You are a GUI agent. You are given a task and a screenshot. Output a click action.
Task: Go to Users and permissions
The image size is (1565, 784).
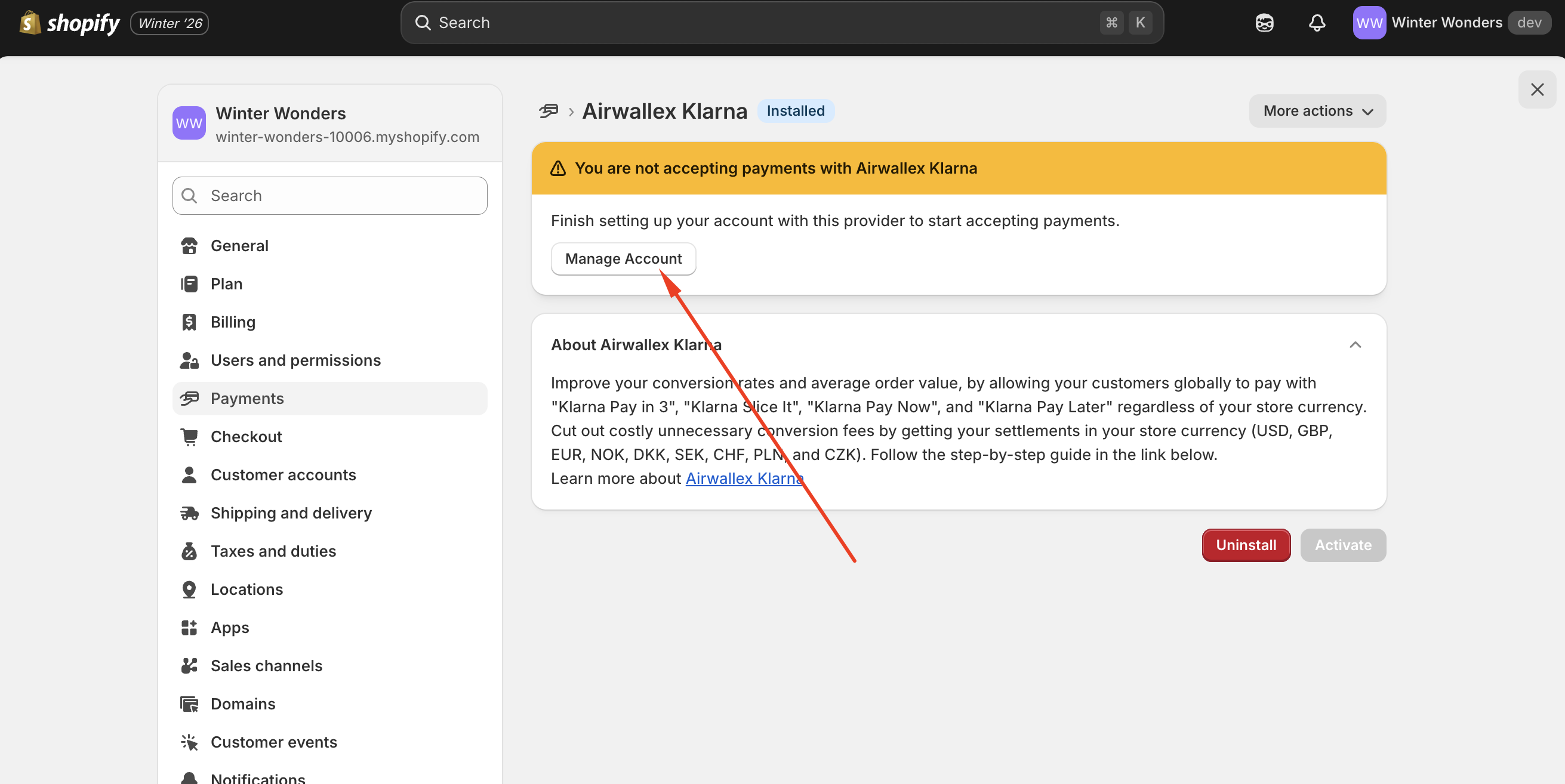pos(295,360)
